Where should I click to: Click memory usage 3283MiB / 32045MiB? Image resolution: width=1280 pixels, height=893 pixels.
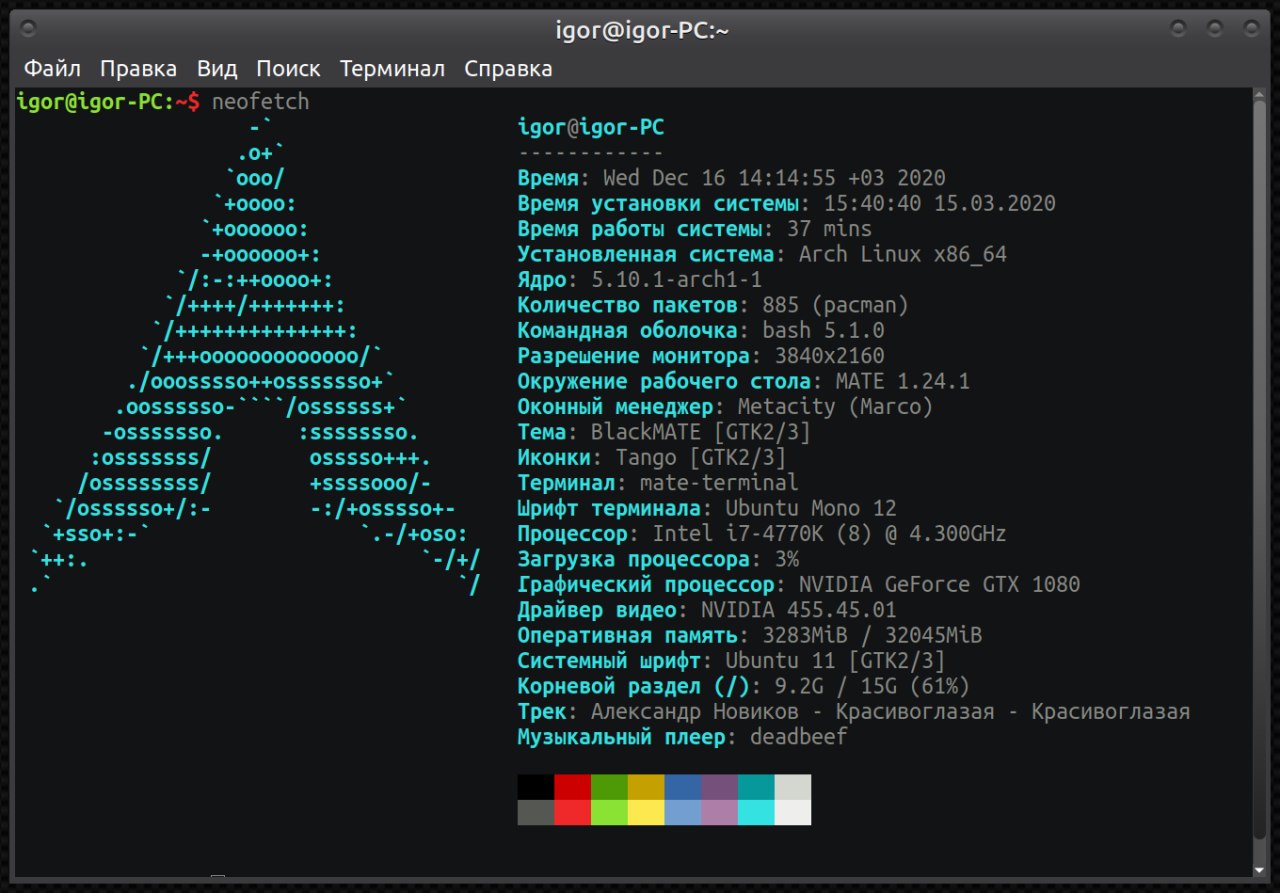point(872,635)
